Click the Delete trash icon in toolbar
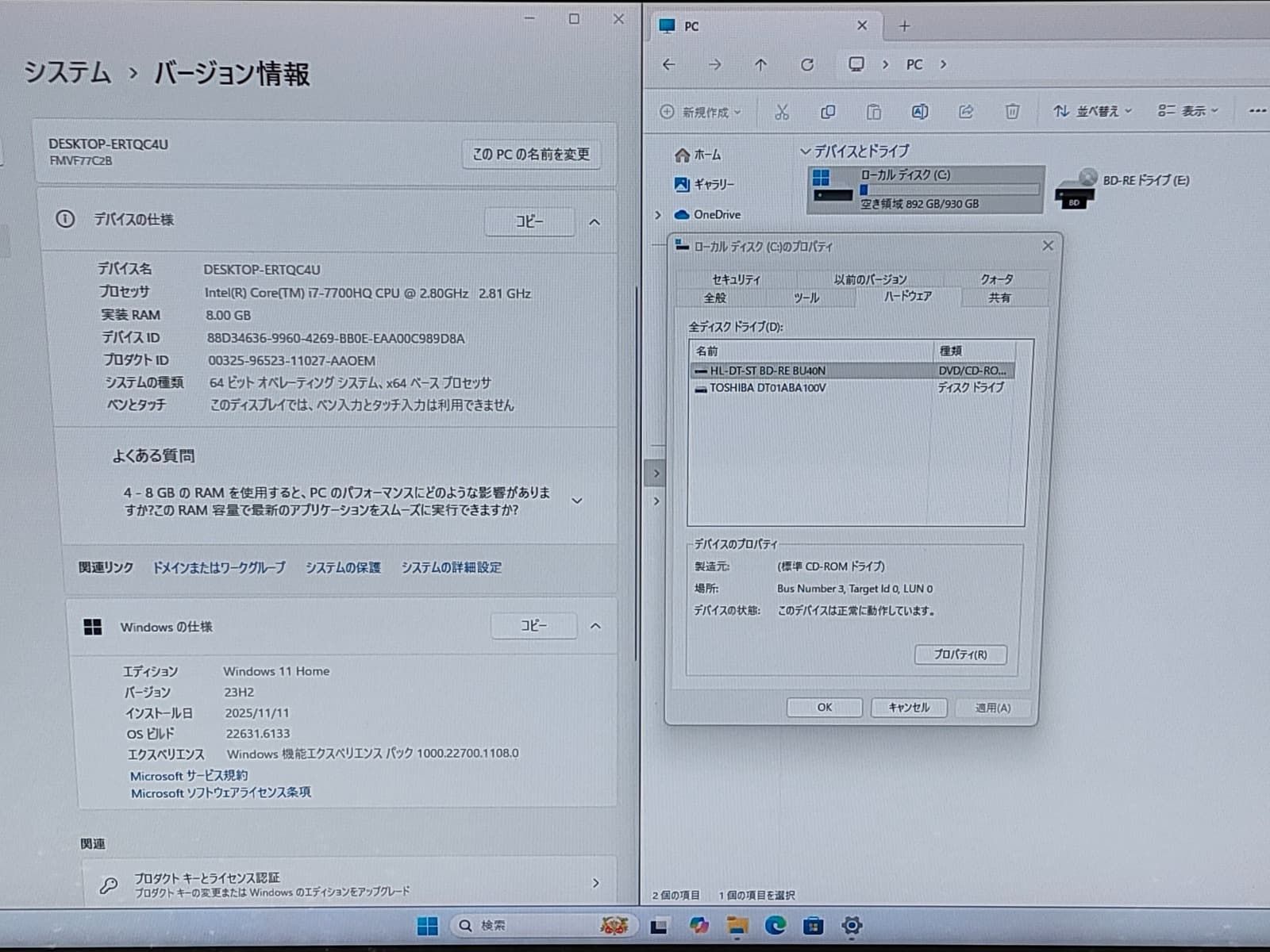1270x952 pixels. [x=1012, y=112]
